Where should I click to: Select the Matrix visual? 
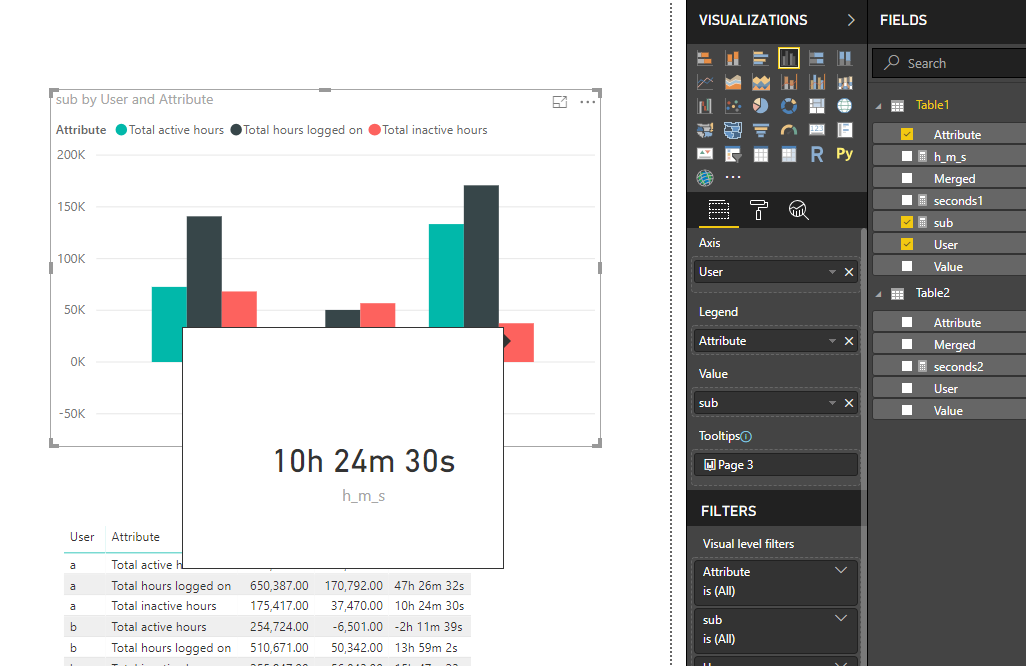click(788, 154)
